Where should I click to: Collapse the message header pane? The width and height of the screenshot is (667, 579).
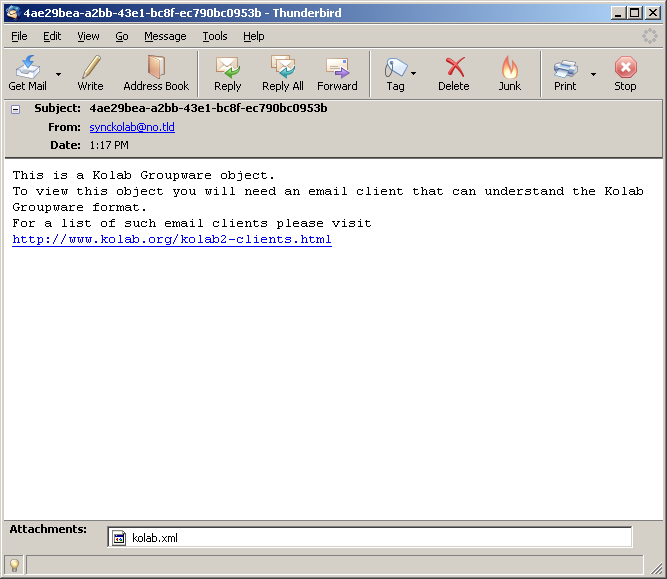point(16,110)
